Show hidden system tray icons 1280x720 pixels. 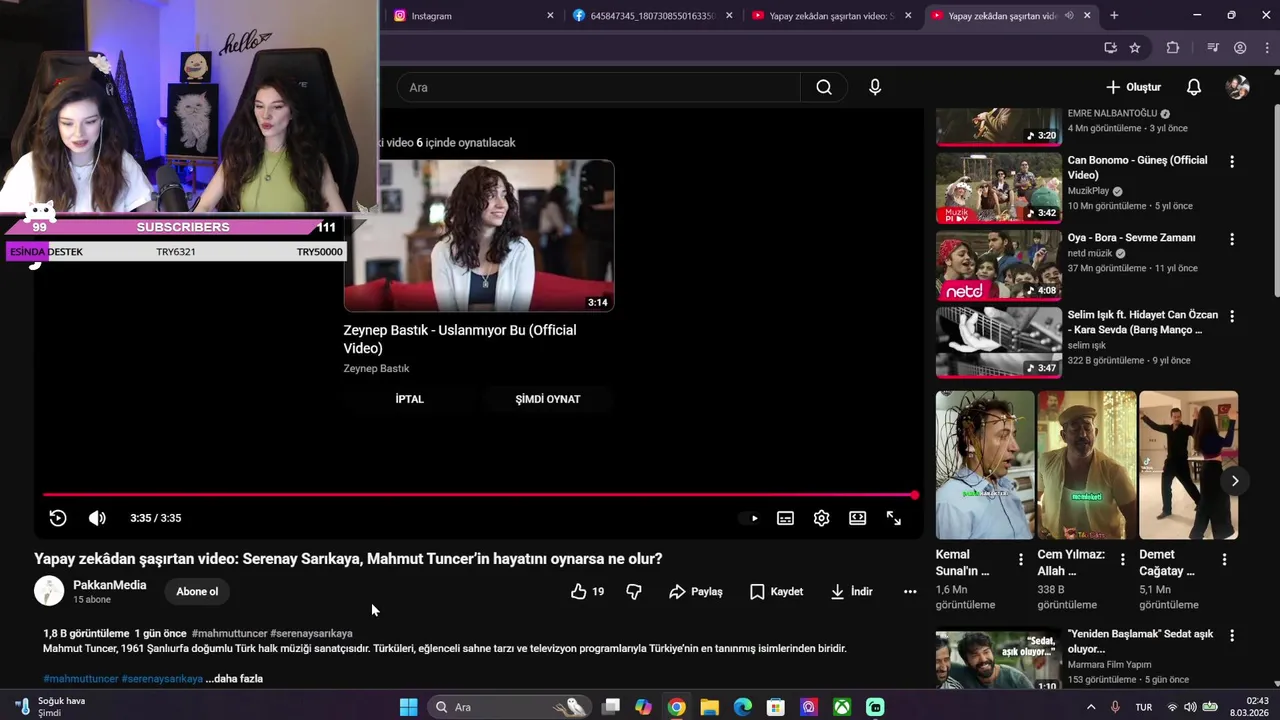click(1091, 707)
